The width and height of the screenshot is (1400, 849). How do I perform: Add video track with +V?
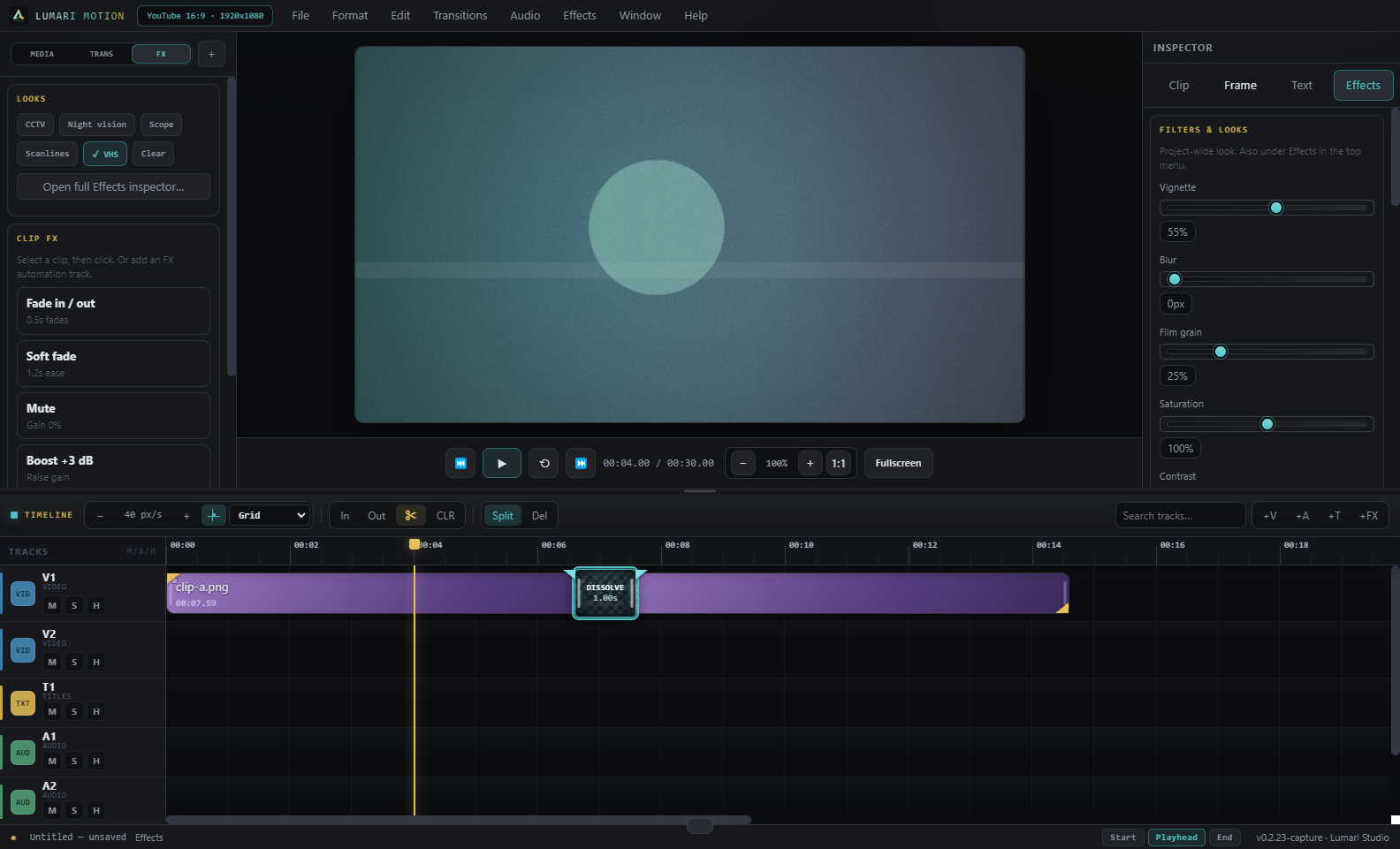tap(1270, 516)
